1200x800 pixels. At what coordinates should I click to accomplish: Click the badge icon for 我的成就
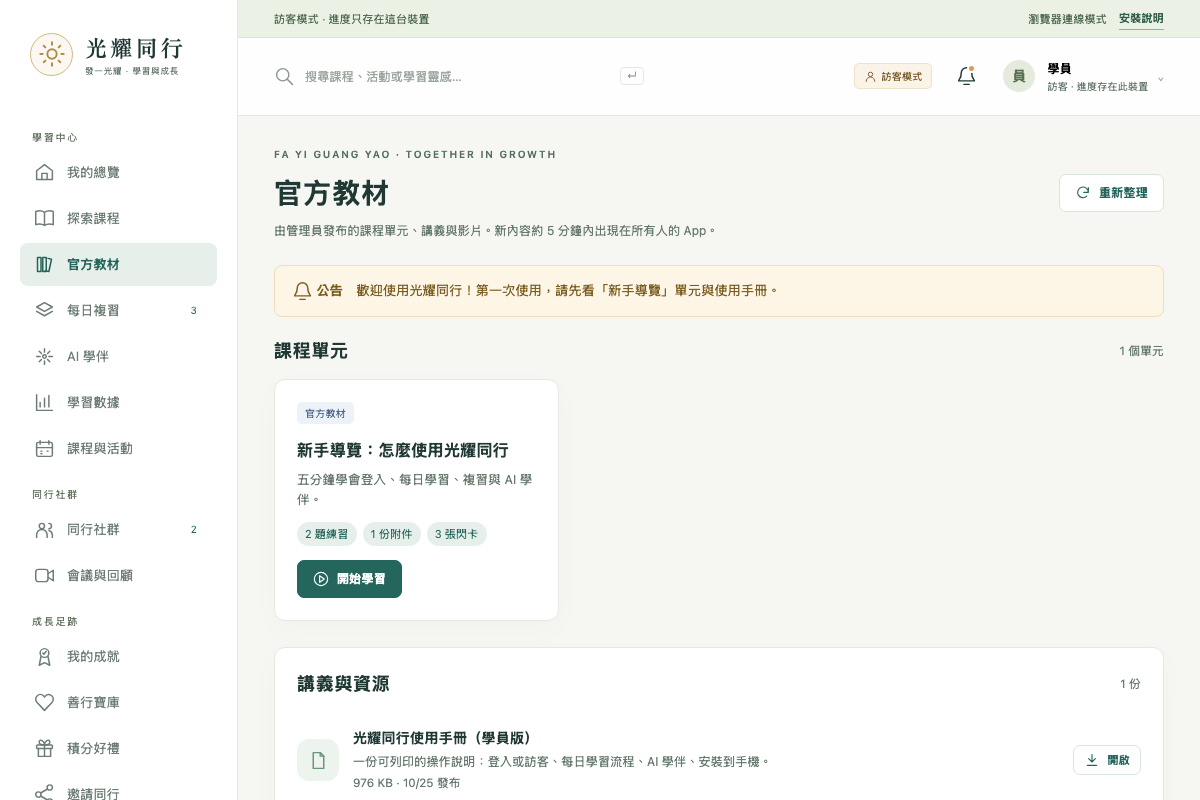[44, 656]
